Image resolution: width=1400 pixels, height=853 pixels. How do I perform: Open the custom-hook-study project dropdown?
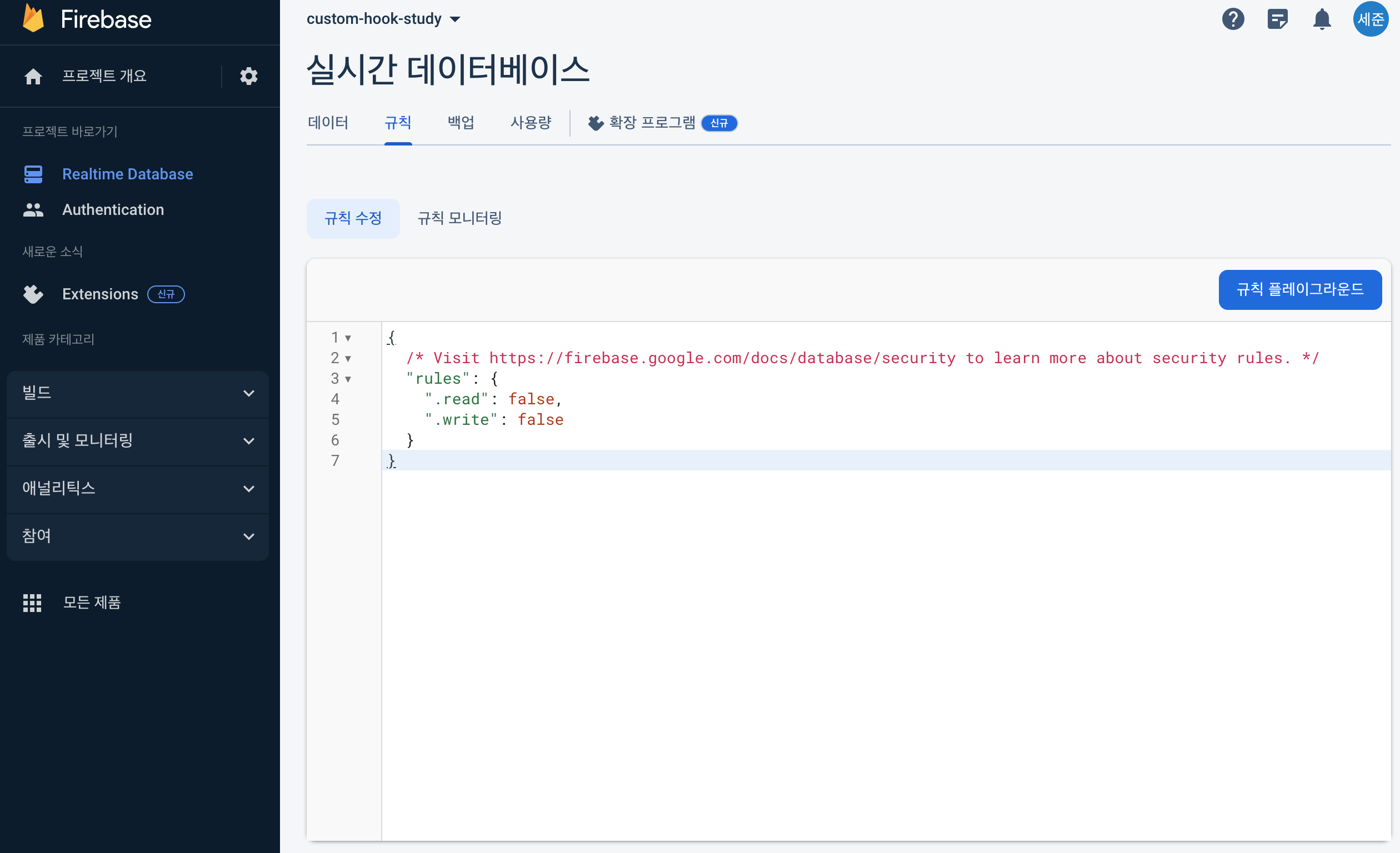pyautogui.click(x=383, y=19)
